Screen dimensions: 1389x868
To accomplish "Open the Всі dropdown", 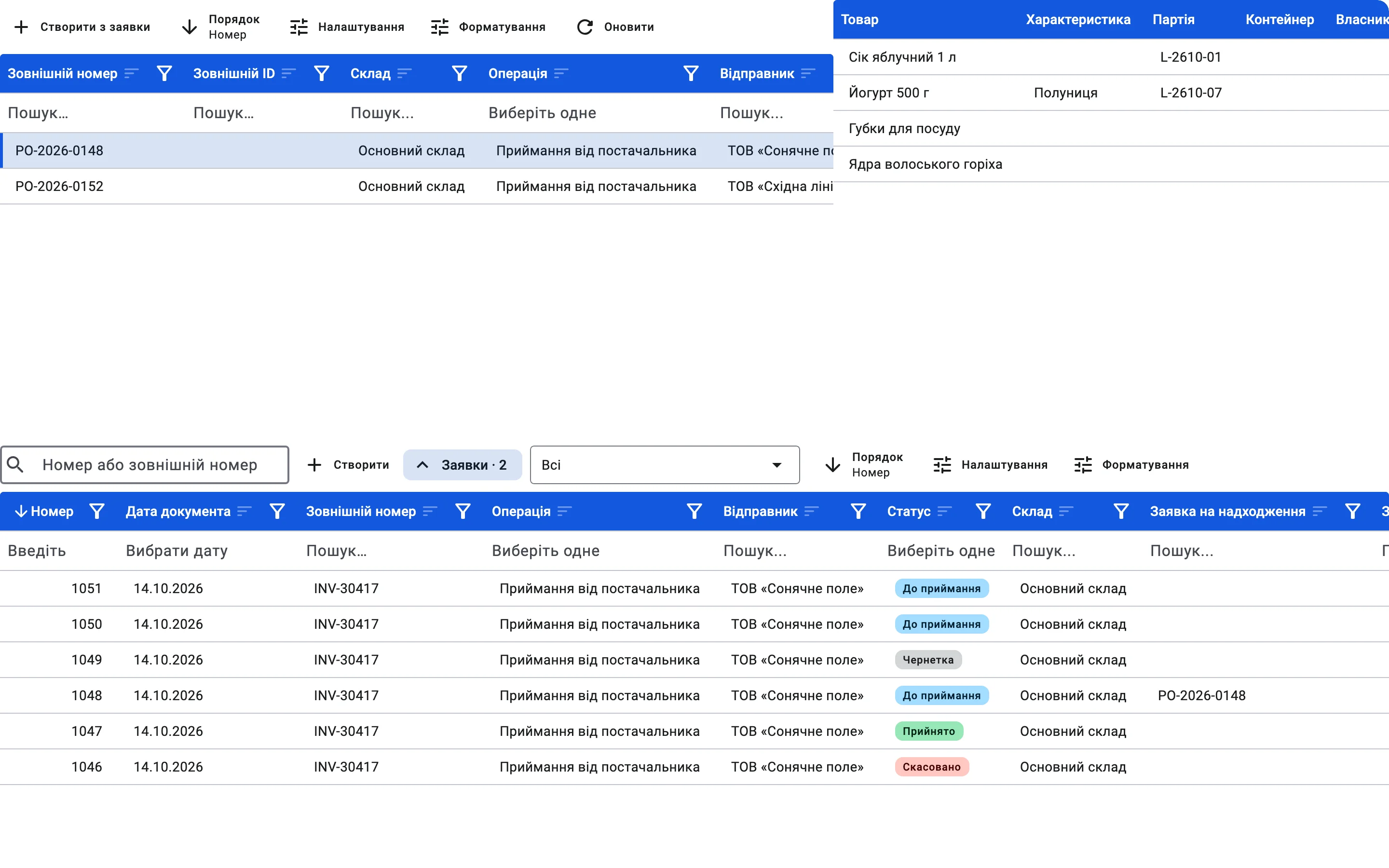I will click(x=665, y=464).
